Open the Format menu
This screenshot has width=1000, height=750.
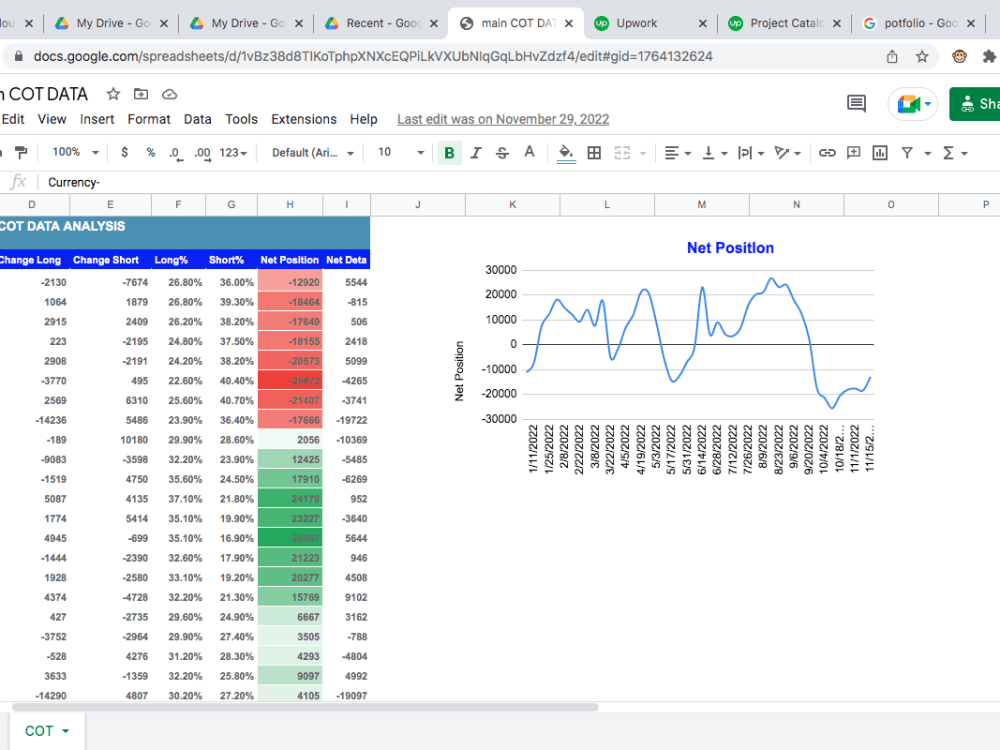(149, 119)
